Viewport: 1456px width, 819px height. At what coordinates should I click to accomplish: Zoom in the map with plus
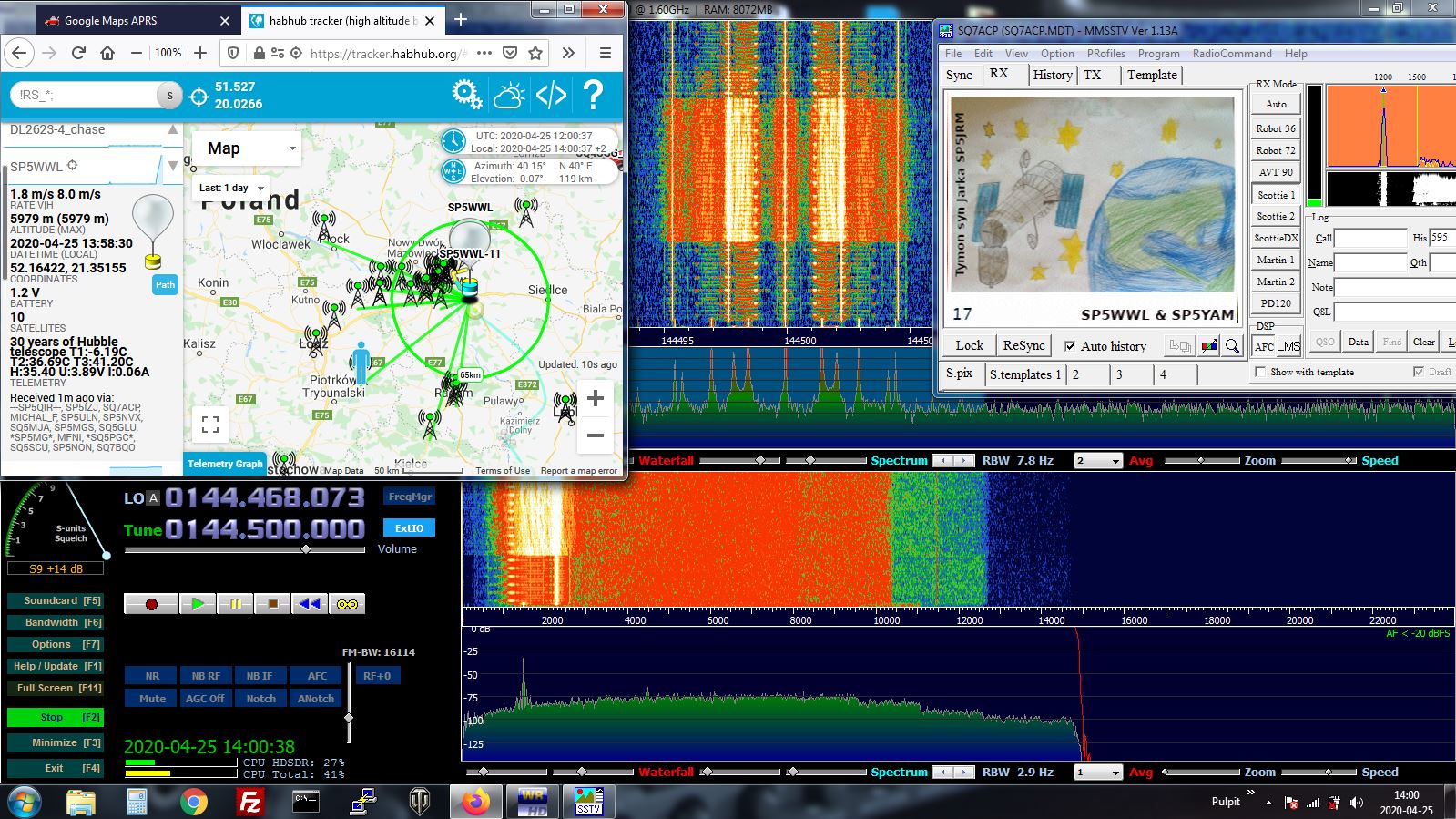(x=595, y=398)
